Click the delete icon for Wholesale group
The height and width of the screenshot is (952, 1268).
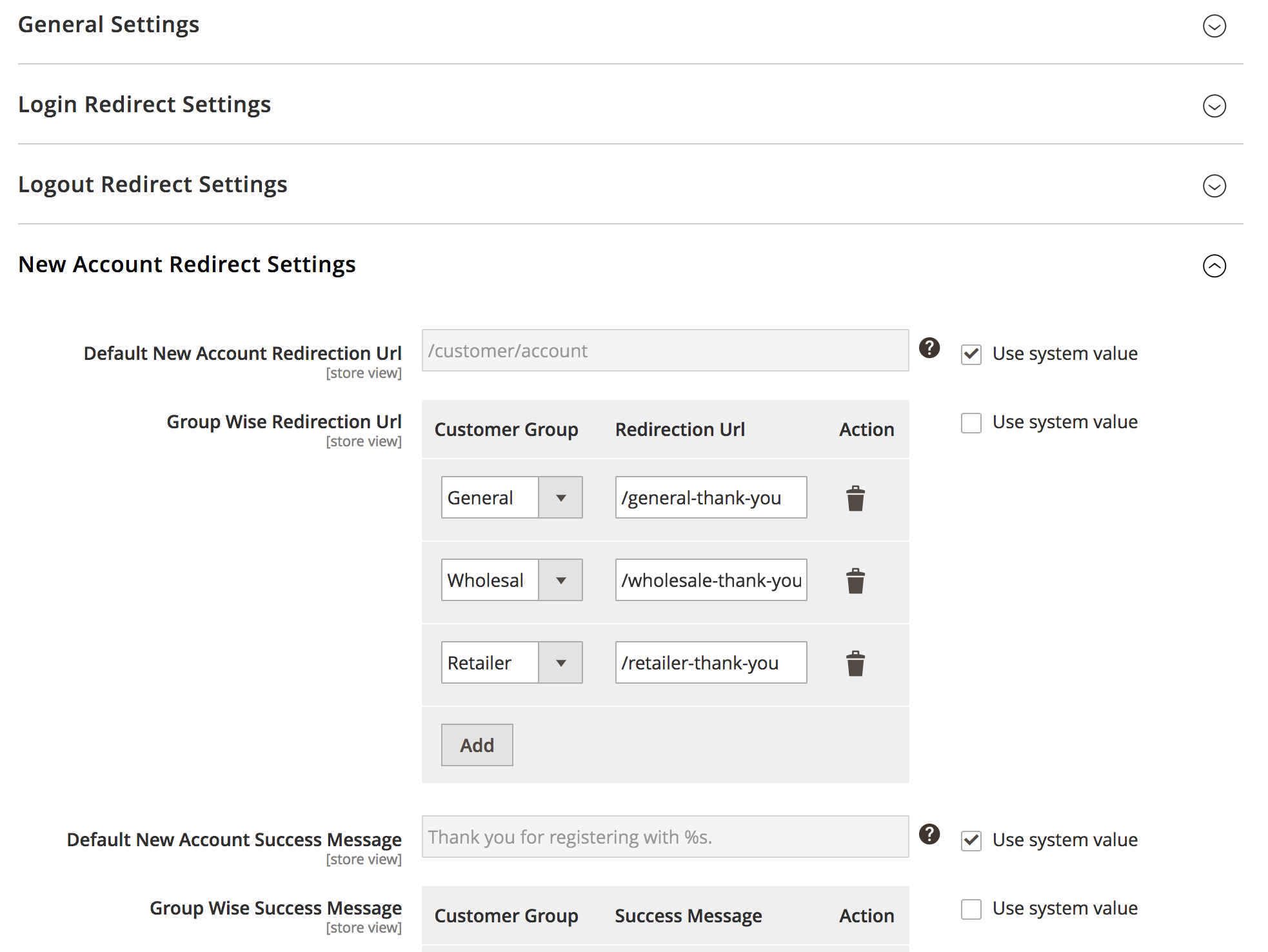pyautogui.click(x=855, y=580)
